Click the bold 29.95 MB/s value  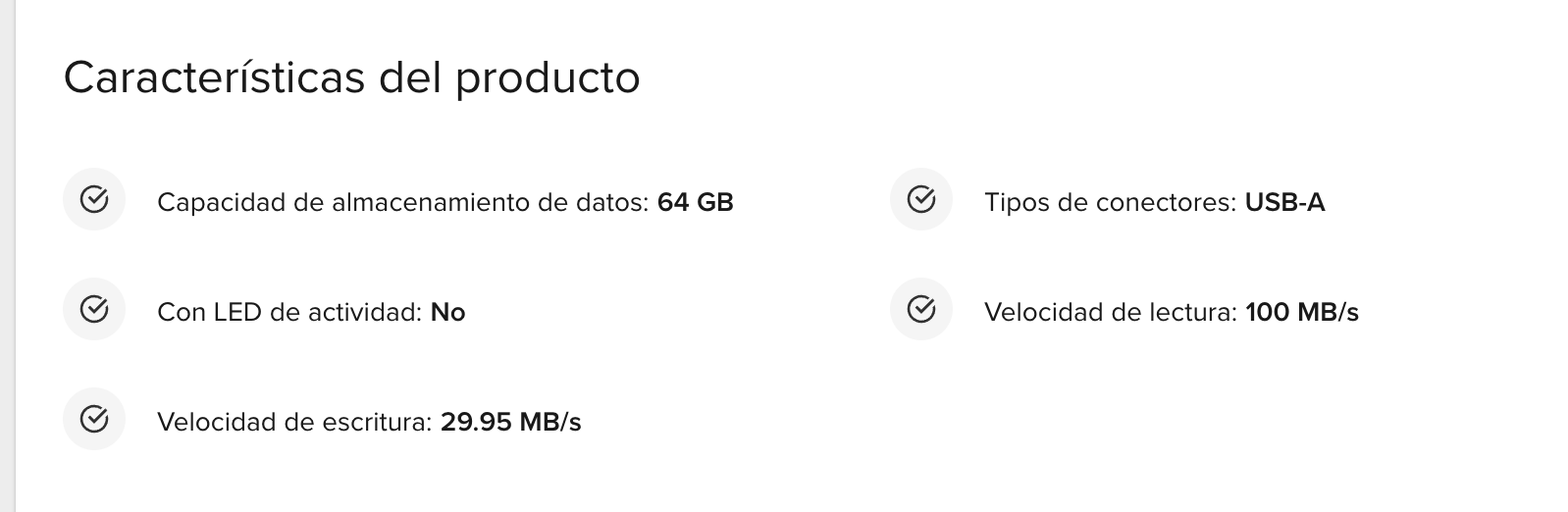[x=511, y=423]
